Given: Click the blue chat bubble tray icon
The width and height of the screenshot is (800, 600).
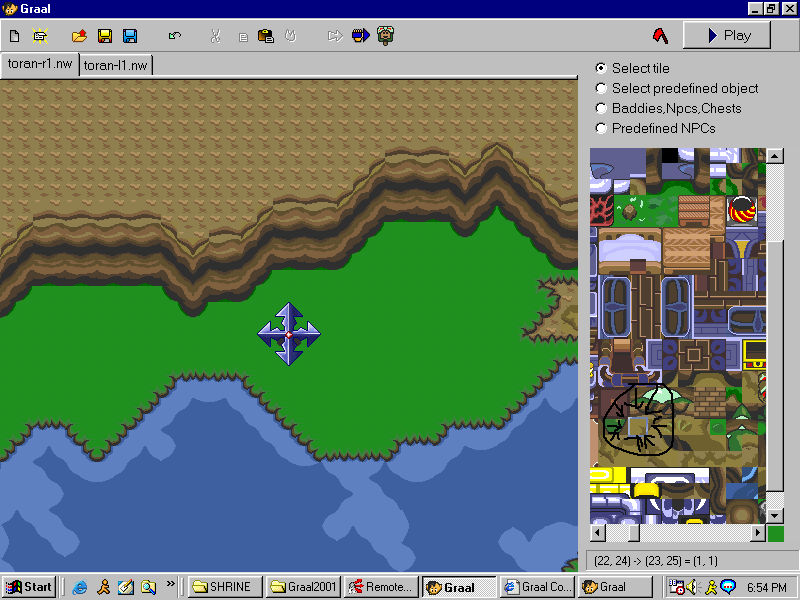Looking at the screenshot, I should coord(728,587).
